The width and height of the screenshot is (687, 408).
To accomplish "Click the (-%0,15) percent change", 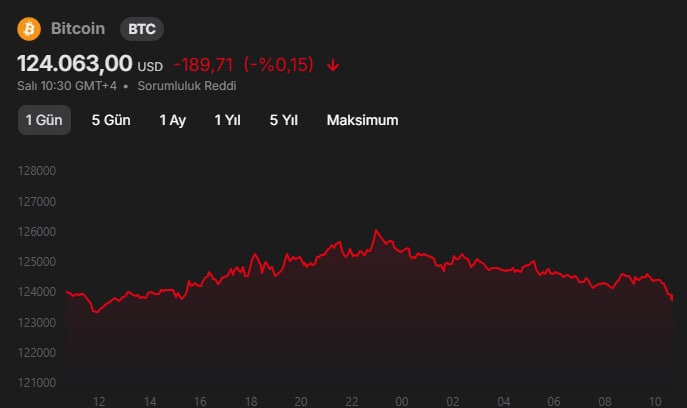I will coord(278,65).
